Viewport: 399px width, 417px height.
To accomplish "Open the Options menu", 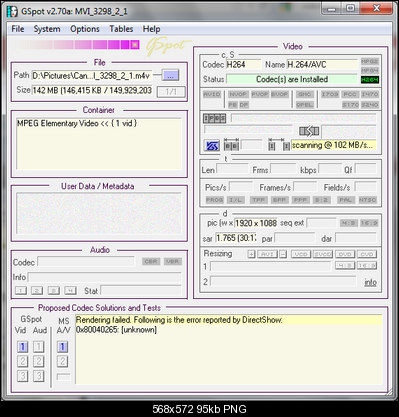I will click(x=85, y=29).
